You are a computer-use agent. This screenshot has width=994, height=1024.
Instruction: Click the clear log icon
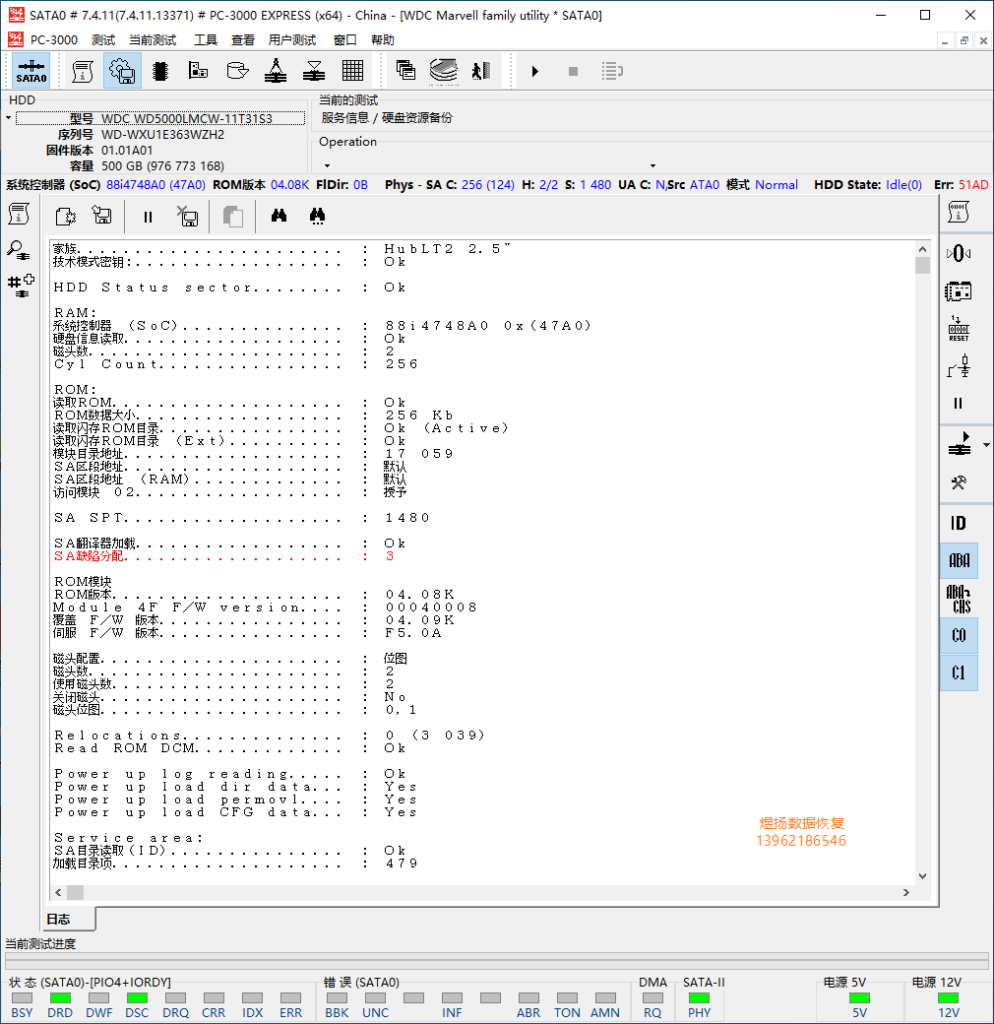pos(187,216)
